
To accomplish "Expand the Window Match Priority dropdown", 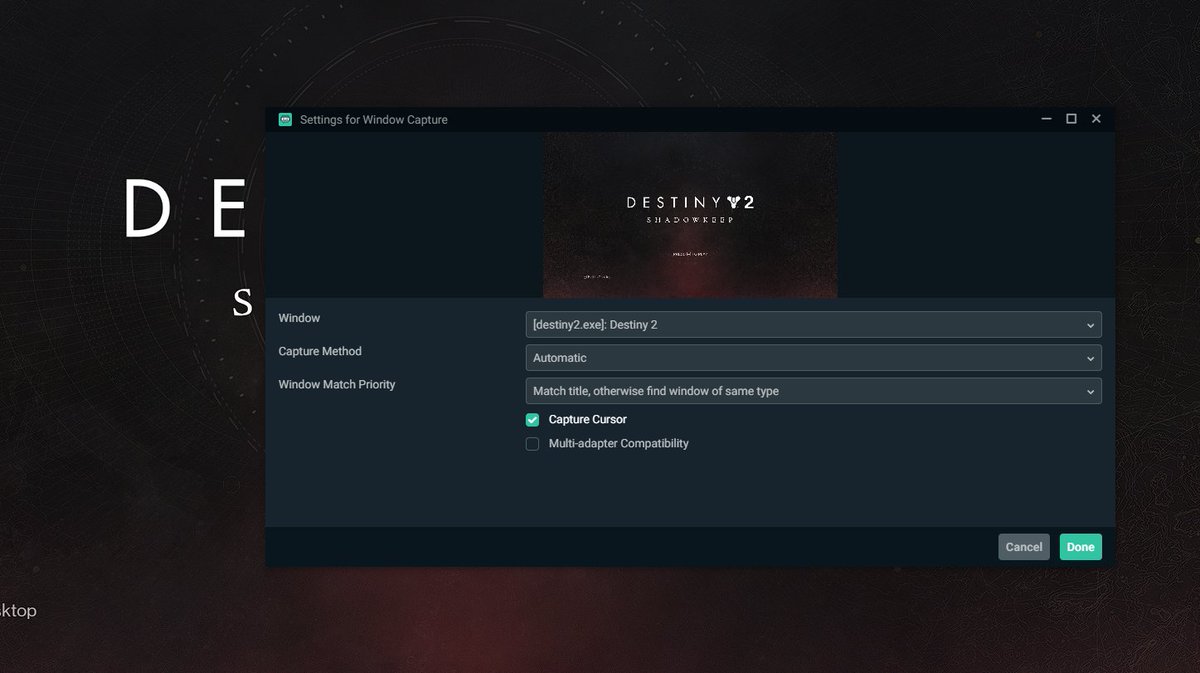I will click(x=813, y=391).
